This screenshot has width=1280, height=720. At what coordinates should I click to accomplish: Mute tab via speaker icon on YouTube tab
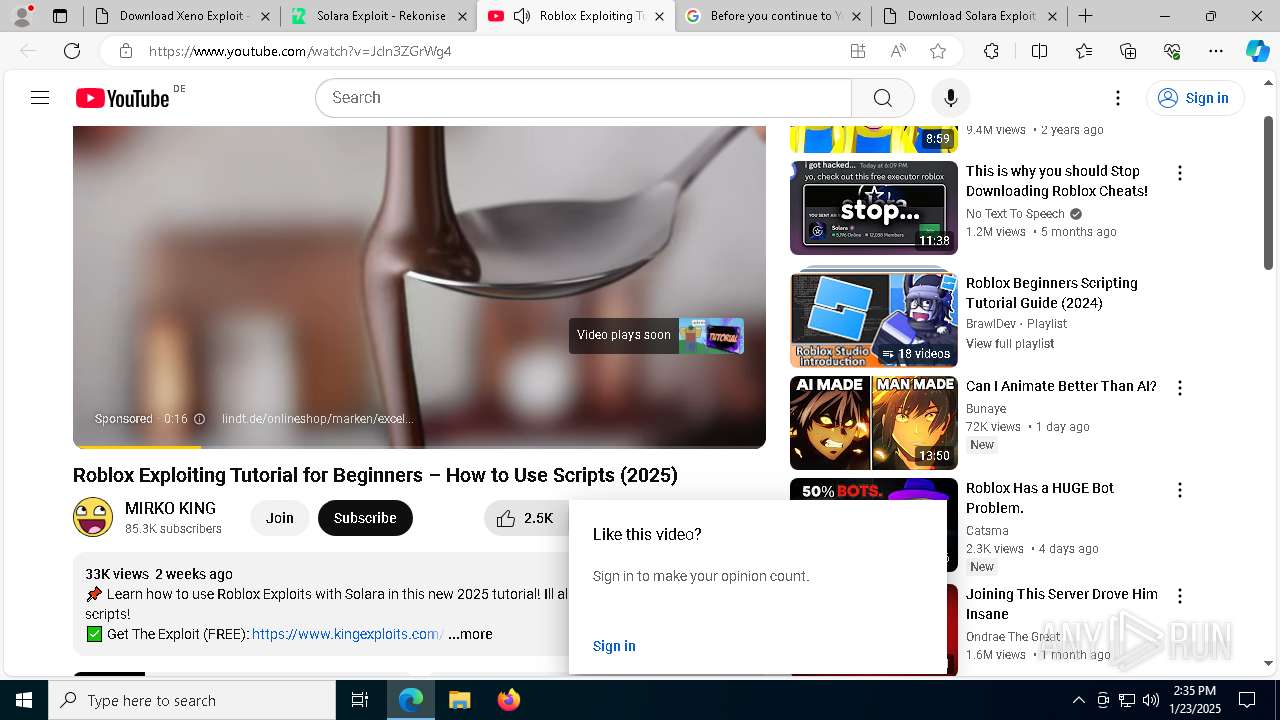click(522, 16)
